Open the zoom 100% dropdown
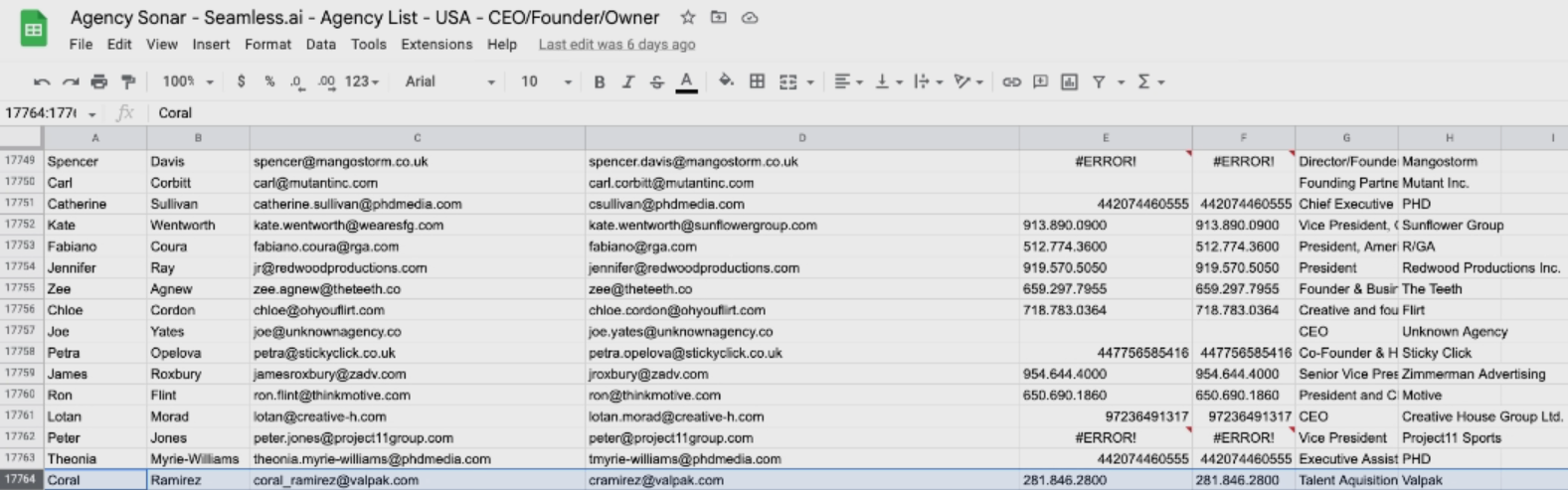This screenshot has width=1568, height=490. coord(188,82)
